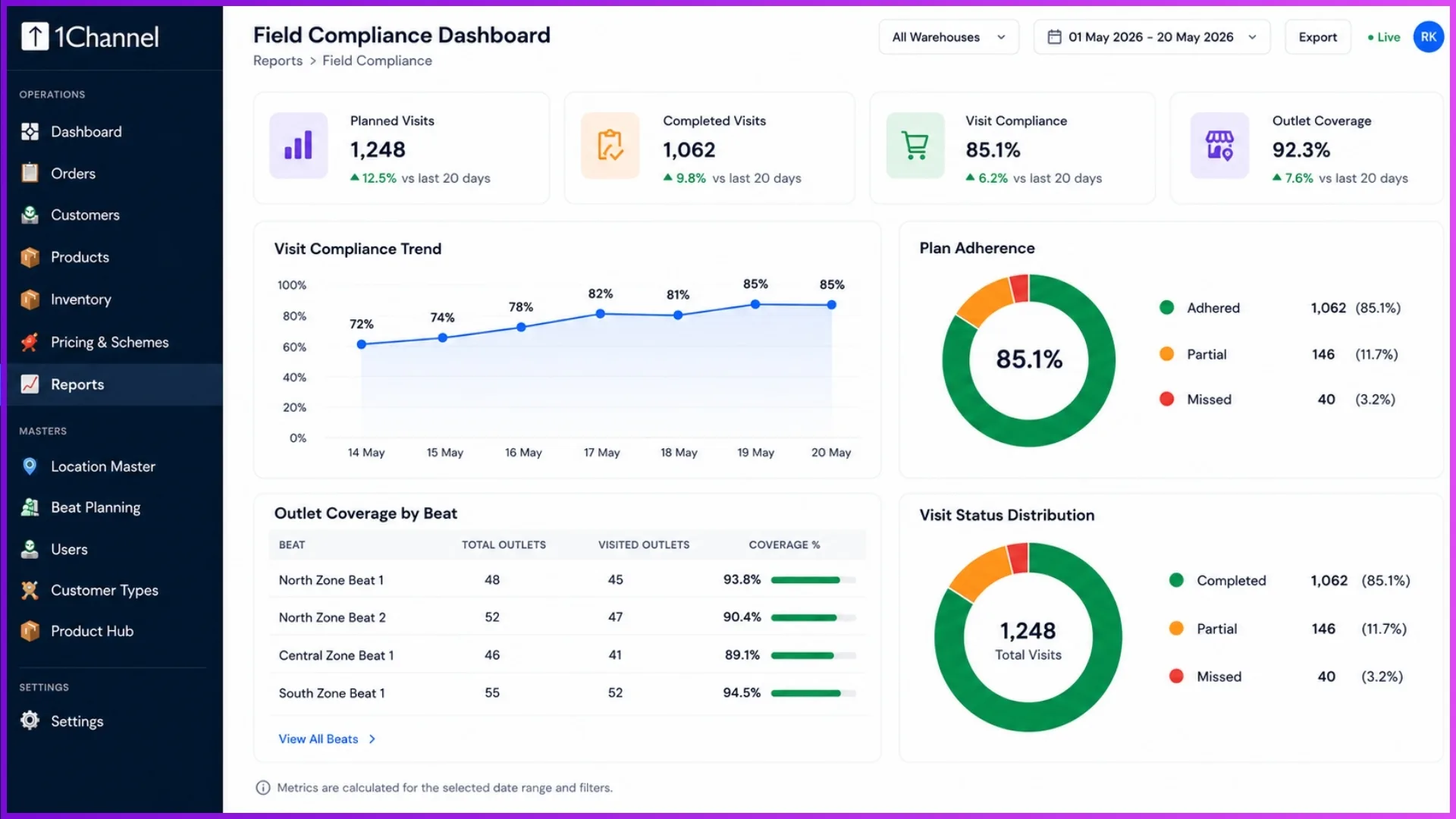Select Products in the sidebar
This screenshot has width=1456, height=819.
(115, 257)
